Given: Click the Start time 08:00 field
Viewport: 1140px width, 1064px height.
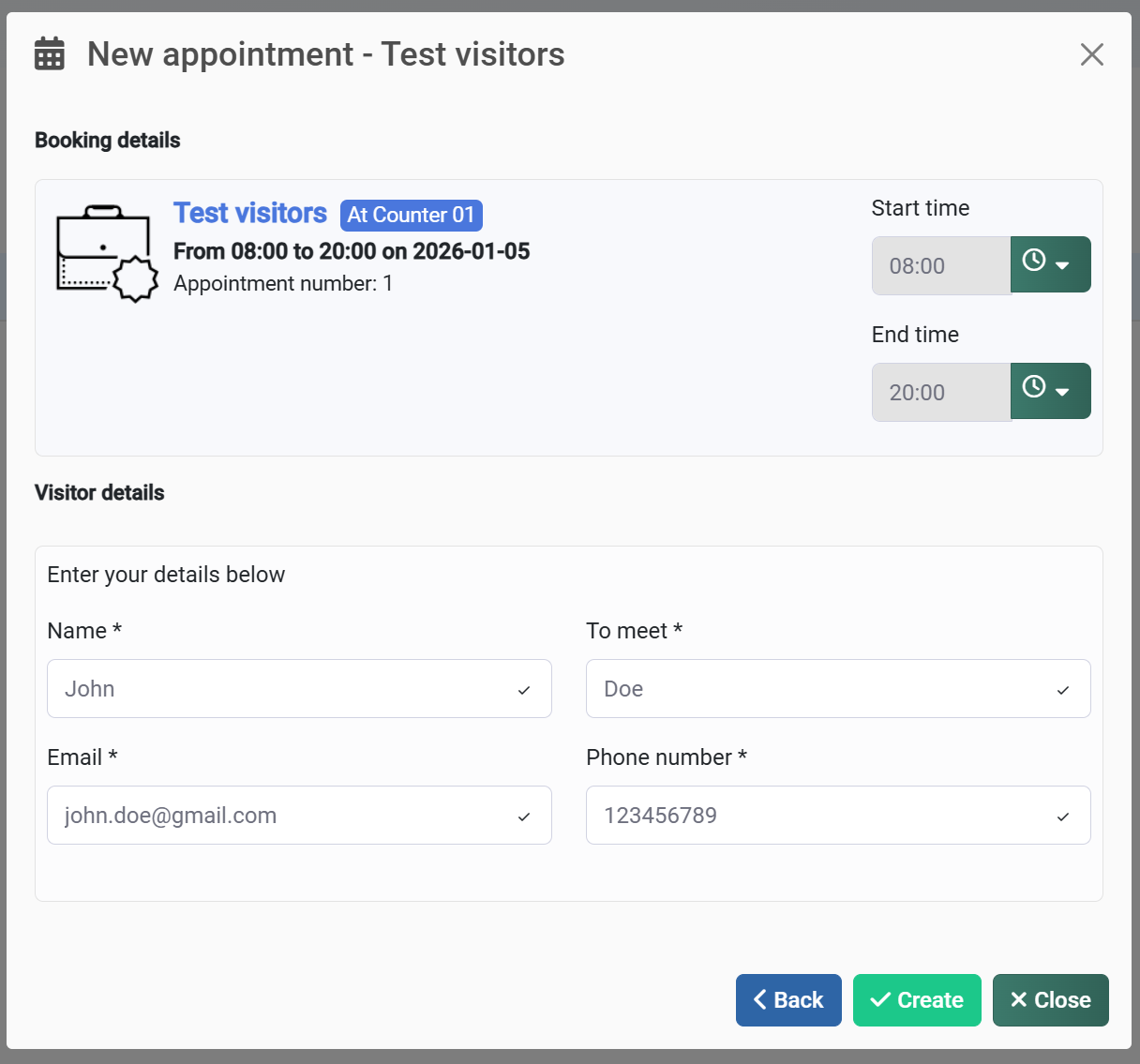Looking at the screenshot, I should (940, 266).
